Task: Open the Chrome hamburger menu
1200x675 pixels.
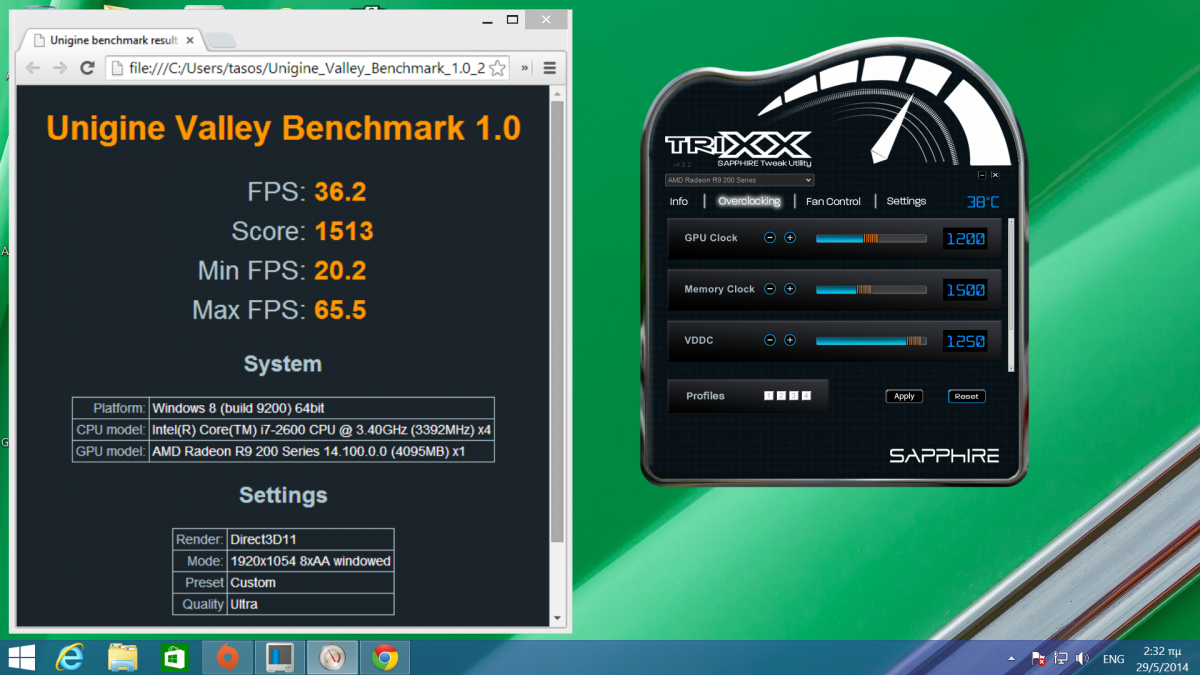Action: 549,68
